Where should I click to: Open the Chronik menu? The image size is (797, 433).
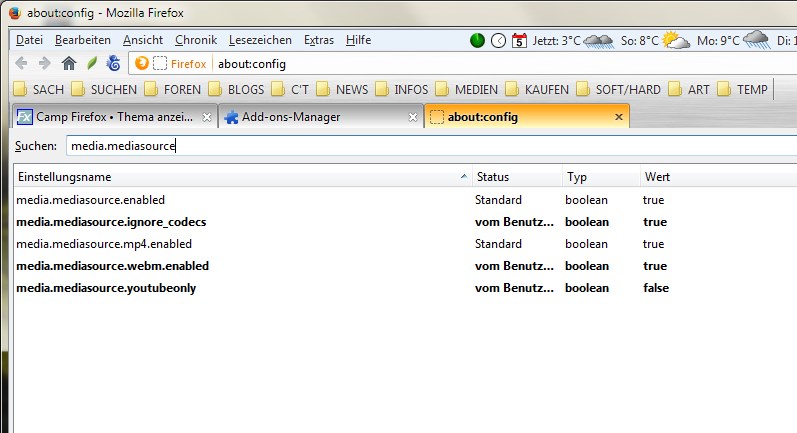(196, 40)
